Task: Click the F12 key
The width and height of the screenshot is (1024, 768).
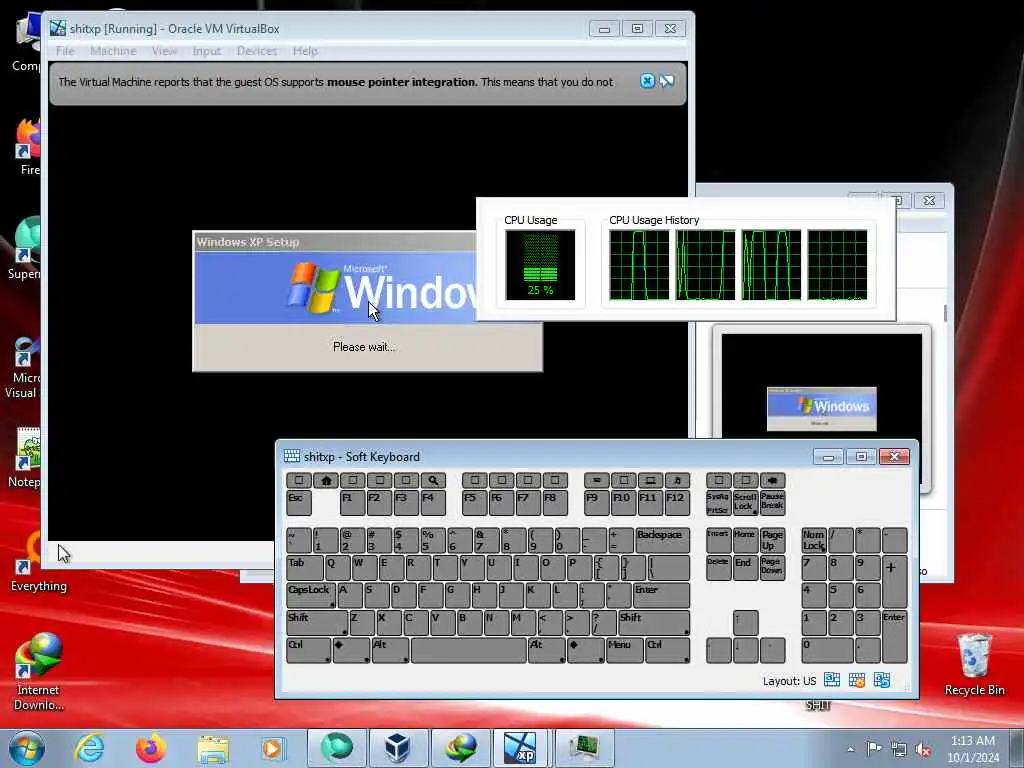Action: (x=677, y=502)
